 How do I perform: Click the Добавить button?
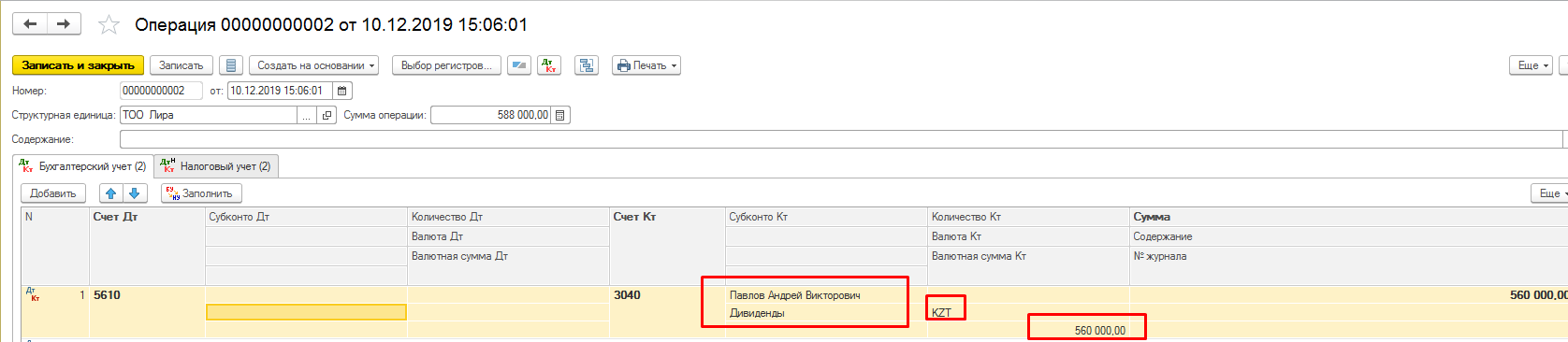click(x=53, y=193)
